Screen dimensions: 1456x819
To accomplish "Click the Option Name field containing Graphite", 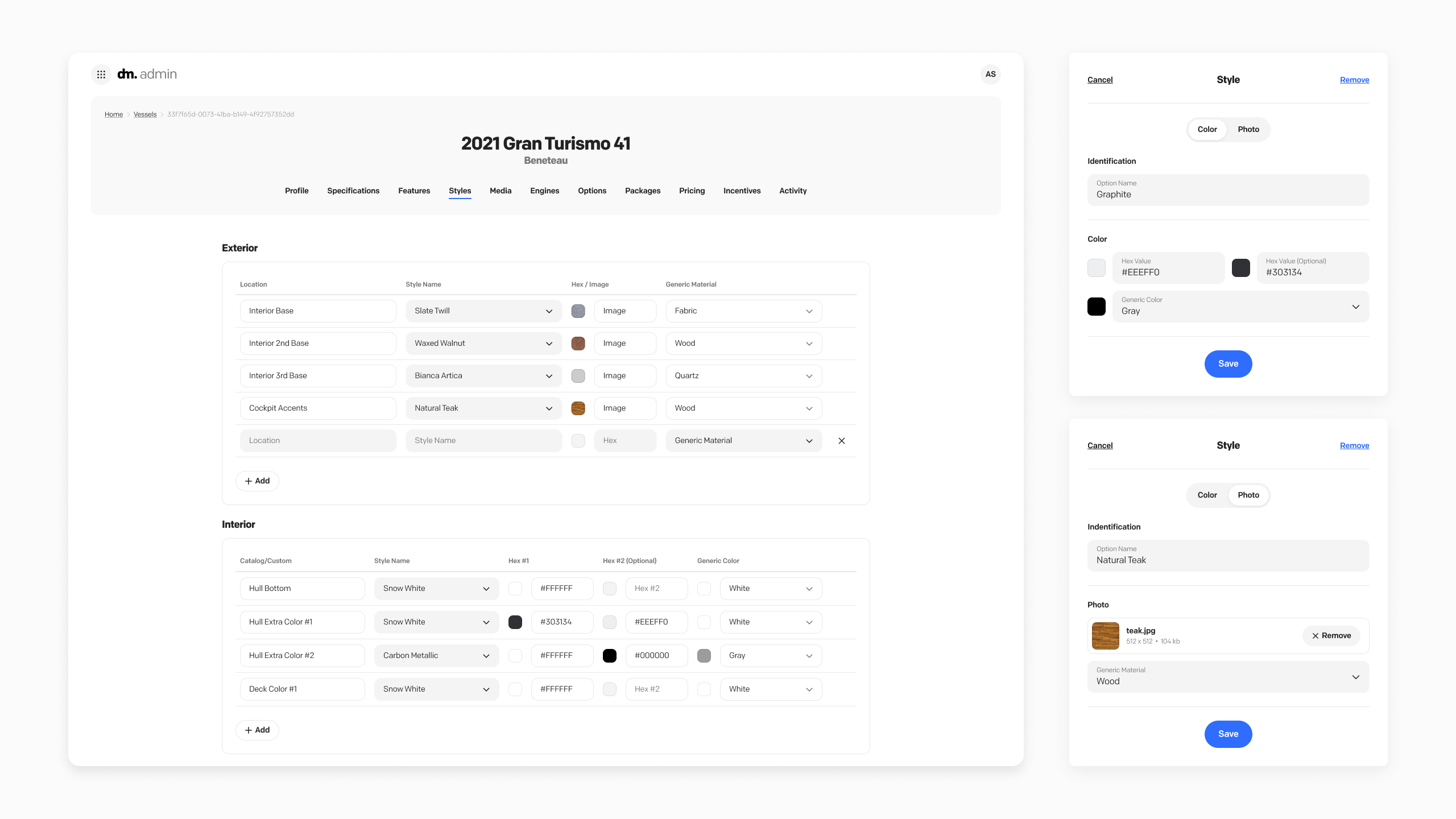I will click(x=1228, y=191).
